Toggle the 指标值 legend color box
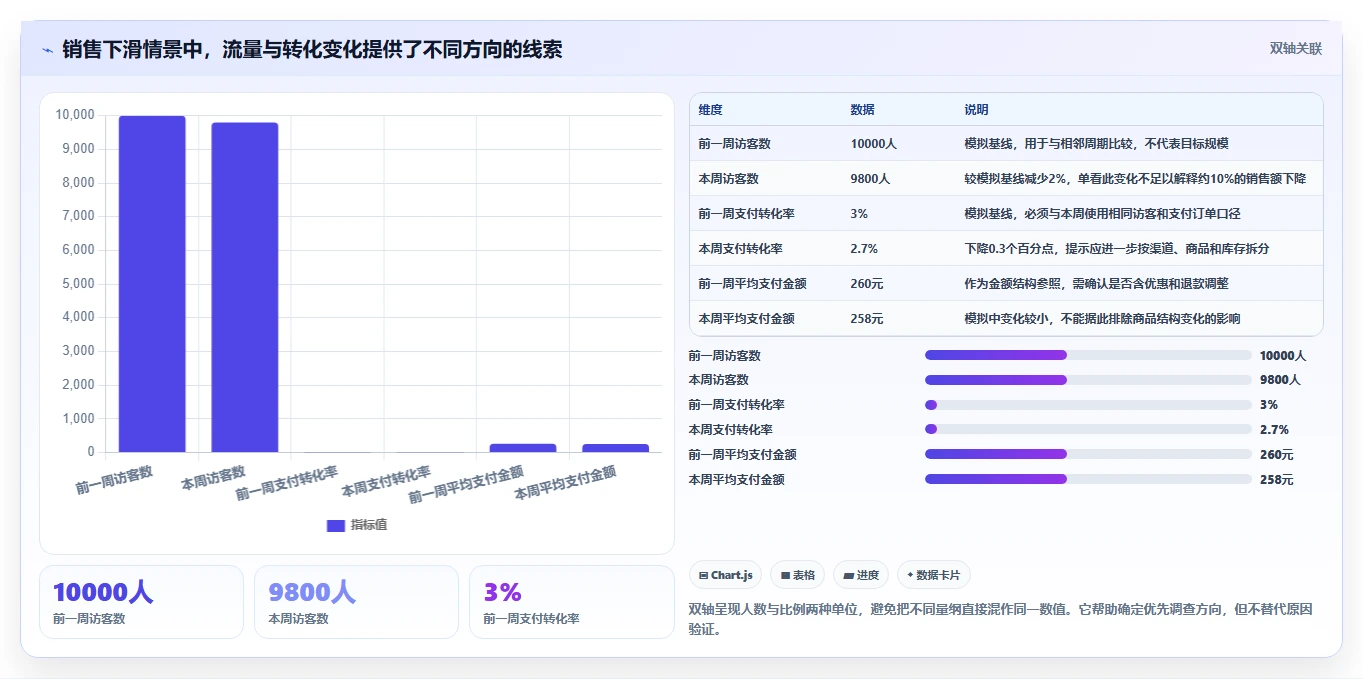Viewport: 1363px width, 679px height. pos(336,525)
